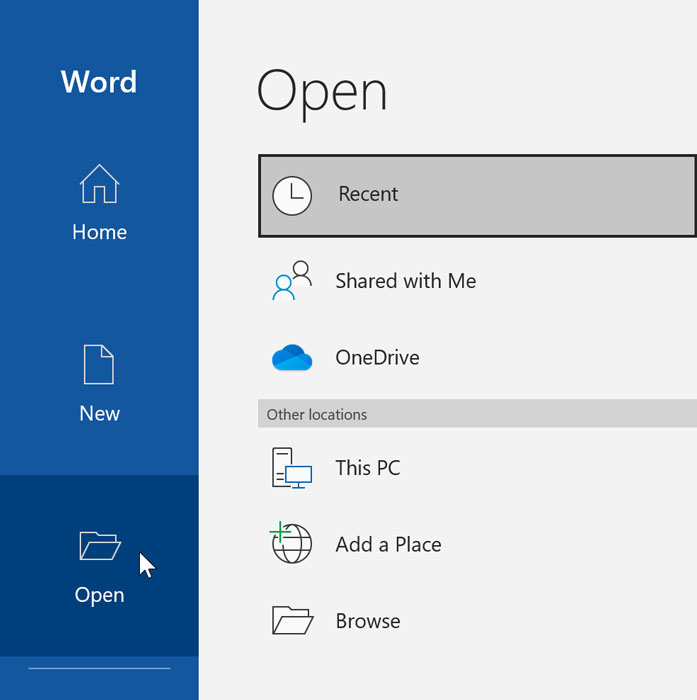
Task: Click the blue OneDrive cloud icon
Action: pyautogui.click(x=292, y=358)
